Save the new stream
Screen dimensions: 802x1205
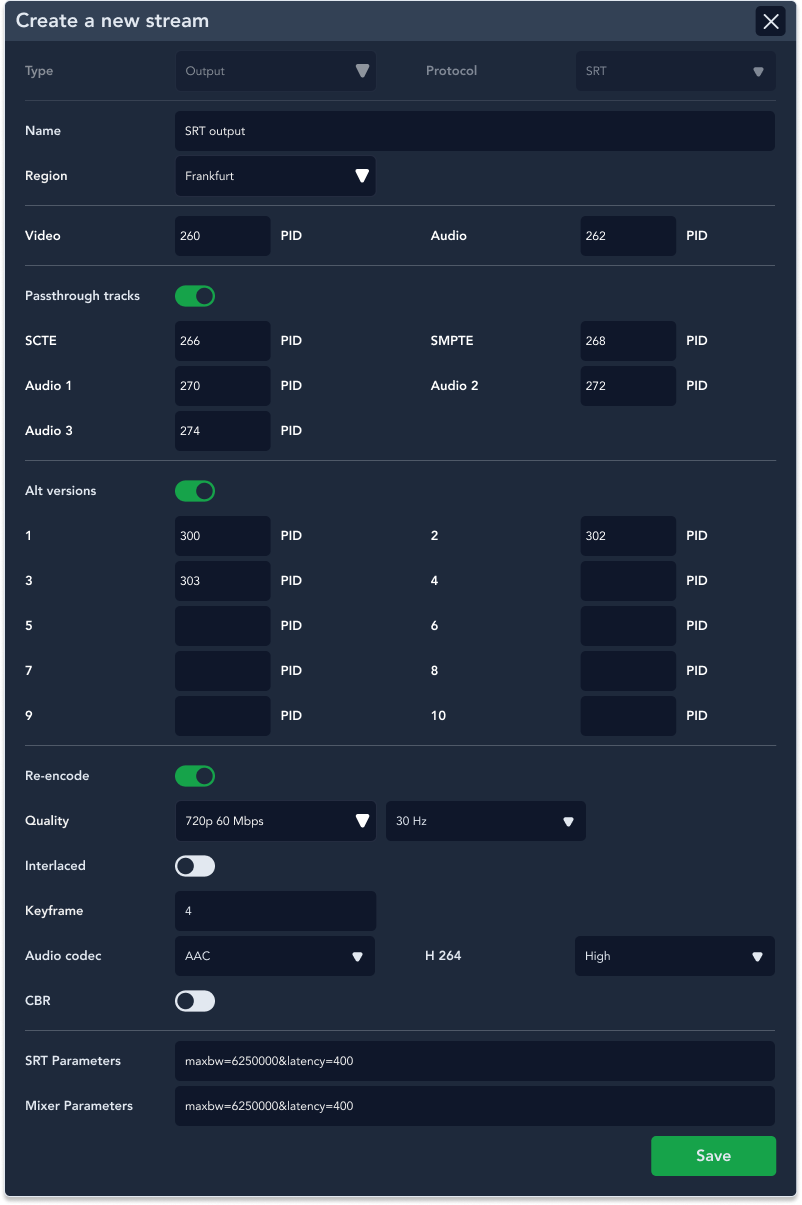713,1155
